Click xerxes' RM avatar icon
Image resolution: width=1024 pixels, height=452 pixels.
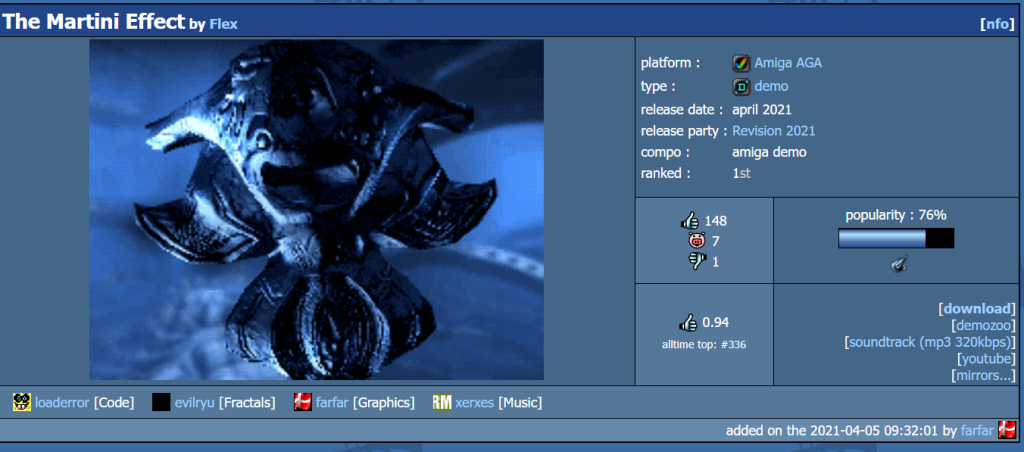click(441, 402)
